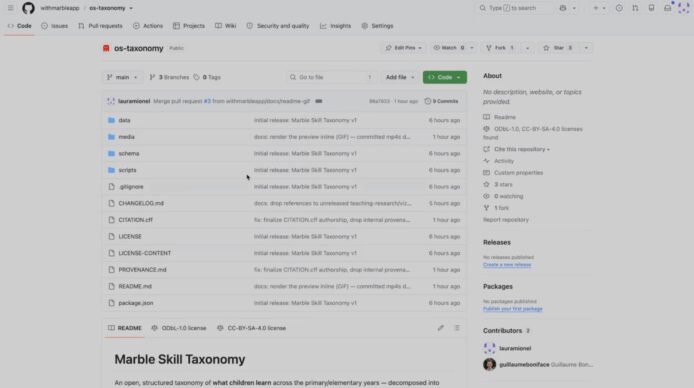The width and height of the screenshot is (694, 388).
Task: Open the GitHub home logo
Action: point(28,8)
